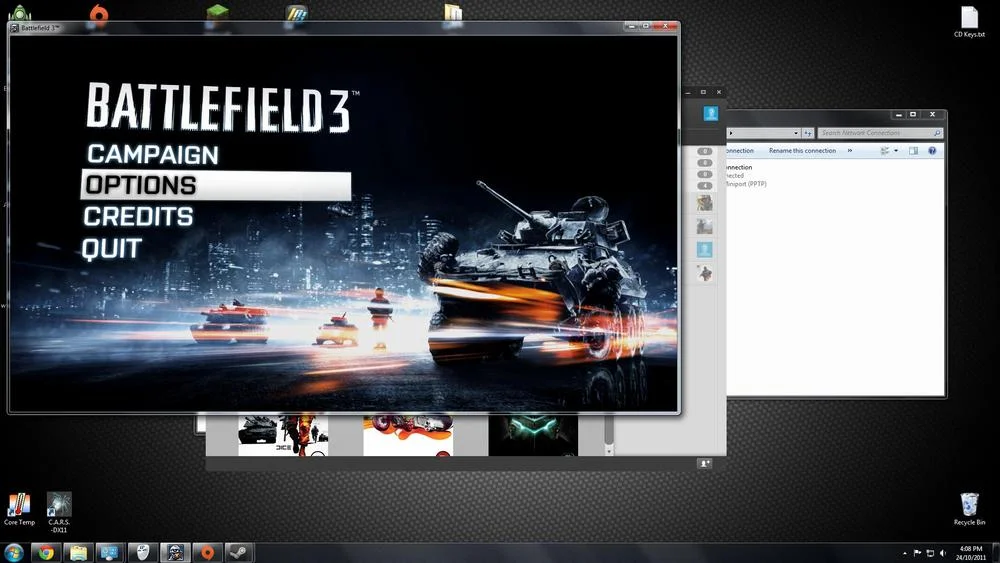The height and width of the screenshot is (563, 1000).
Task: Open the volume speaker tray icon
Action: click(943, 553)
